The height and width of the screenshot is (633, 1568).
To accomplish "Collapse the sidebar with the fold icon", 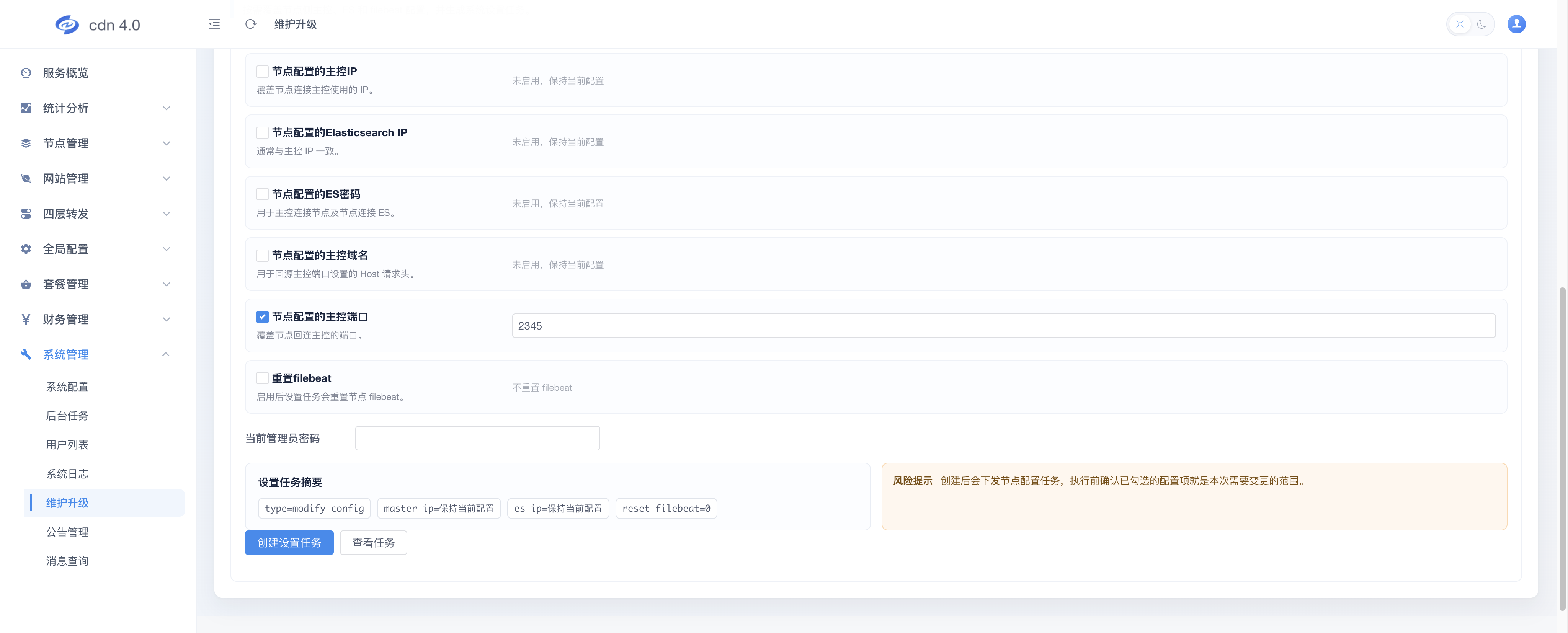I will [214, 24].
